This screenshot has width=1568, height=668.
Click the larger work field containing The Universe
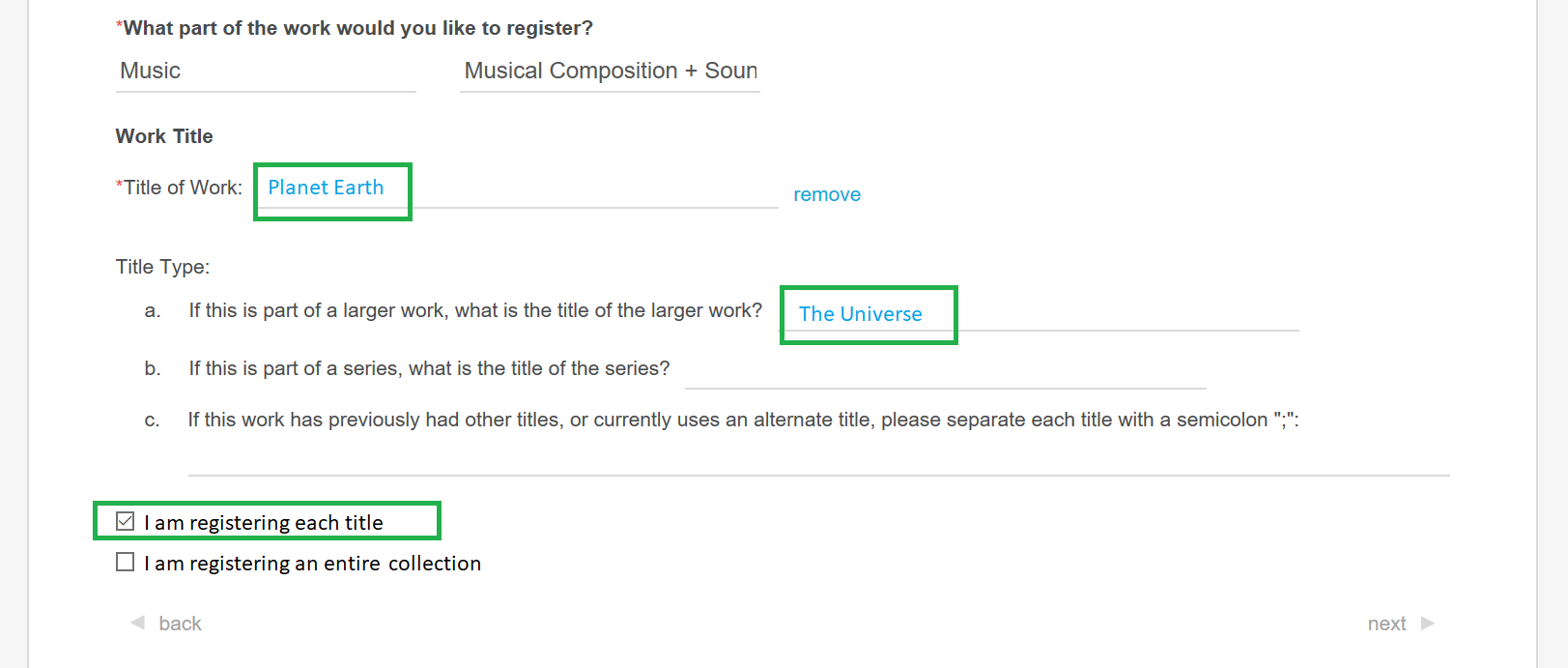click(1039, 314)
